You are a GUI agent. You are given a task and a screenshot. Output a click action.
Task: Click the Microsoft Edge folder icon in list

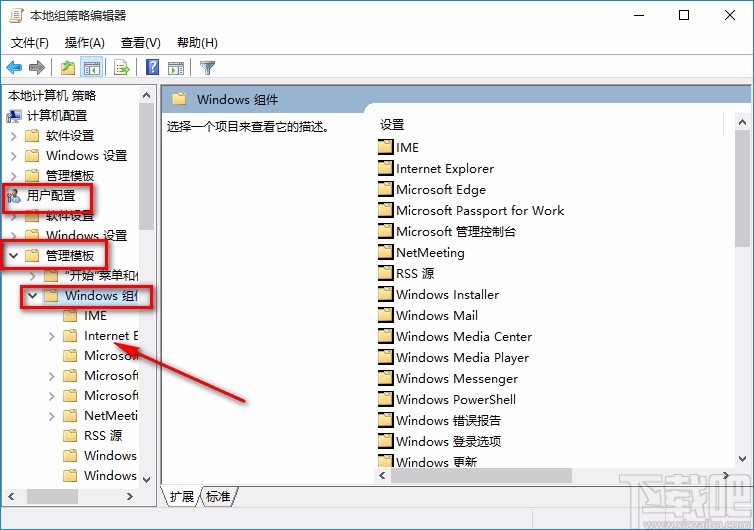click(x=385, y=189)
